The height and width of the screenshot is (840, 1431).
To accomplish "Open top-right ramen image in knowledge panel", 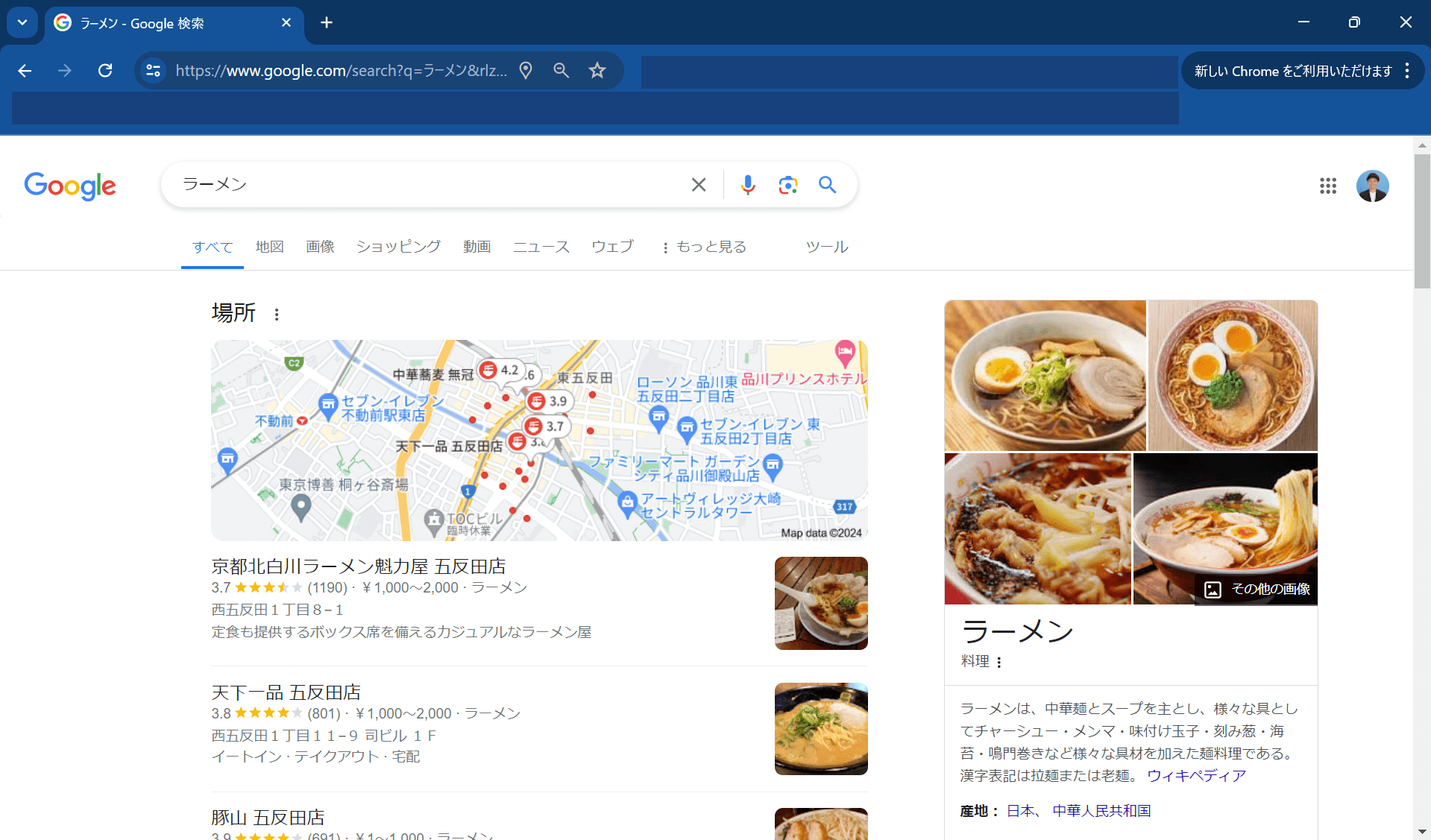I will point(1233,376).
